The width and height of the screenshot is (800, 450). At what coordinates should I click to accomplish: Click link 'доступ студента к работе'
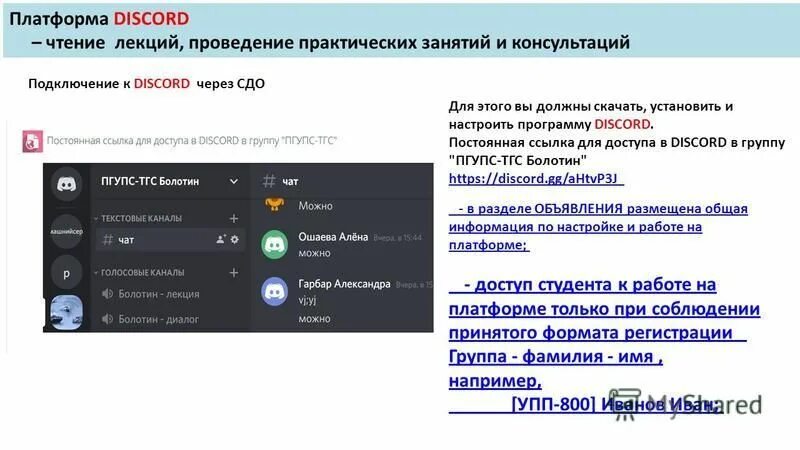[x=605, y=344]
